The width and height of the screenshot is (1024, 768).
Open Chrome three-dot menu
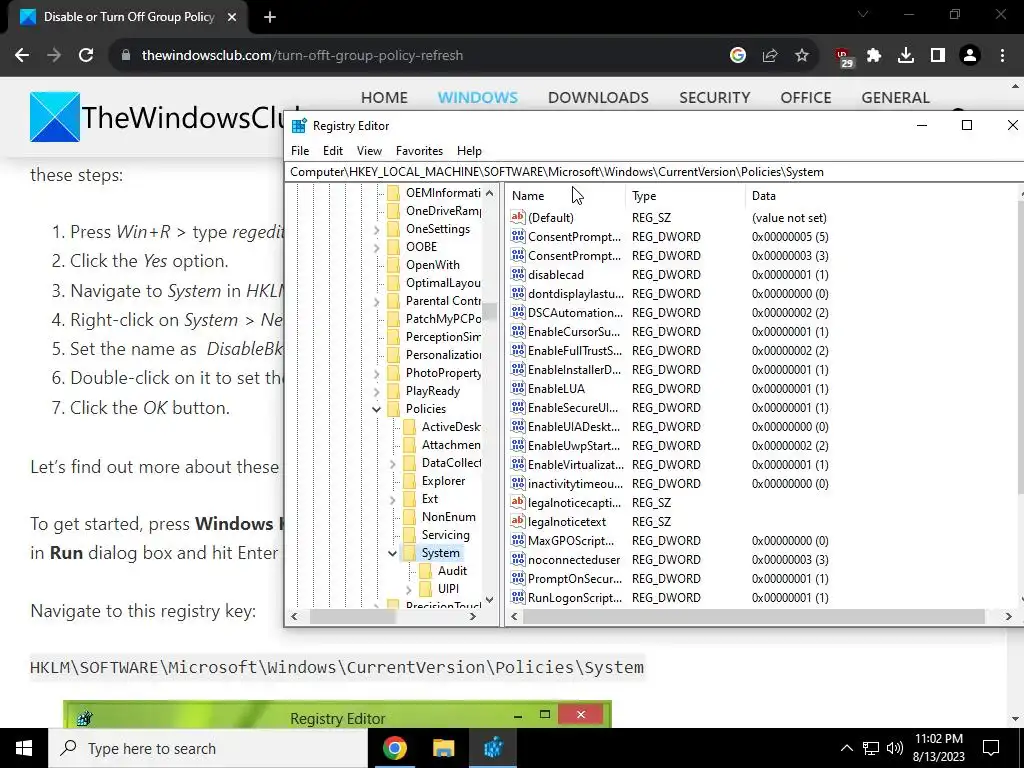tap(1002, 56)
